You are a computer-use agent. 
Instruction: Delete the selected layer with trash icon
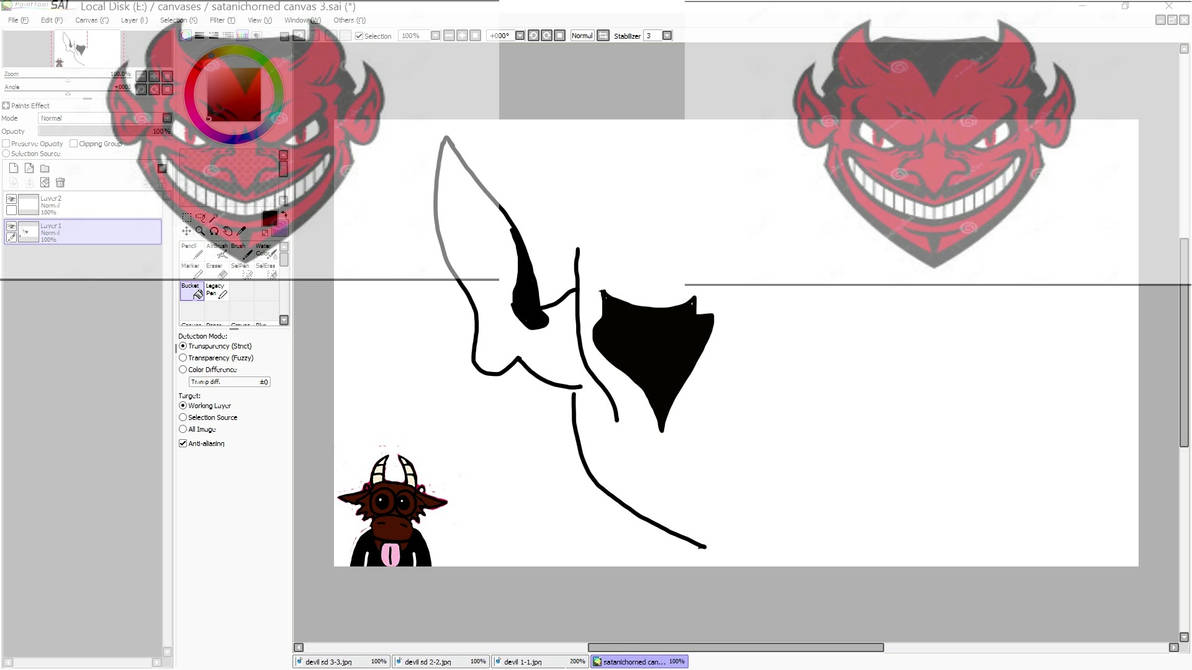pos(60,183)
